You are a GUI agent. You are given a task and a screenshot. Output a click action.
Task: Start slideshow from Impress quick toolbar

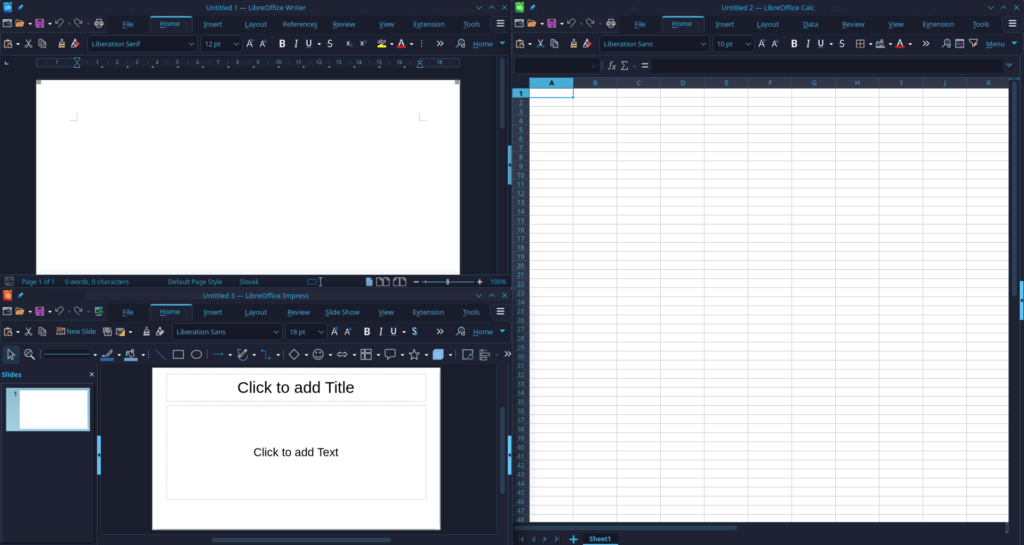(99, 311)
